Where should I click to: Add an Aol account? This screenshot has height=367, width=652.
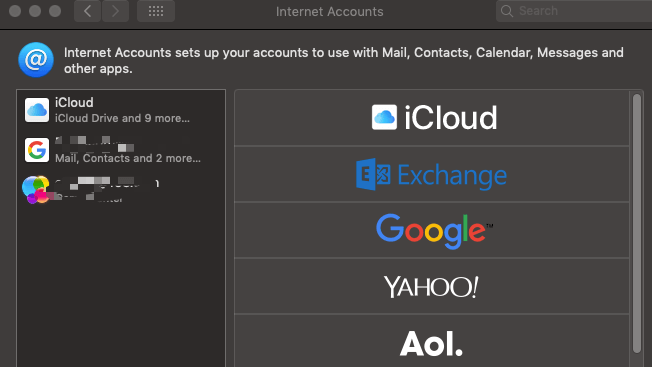pos(432,342)
